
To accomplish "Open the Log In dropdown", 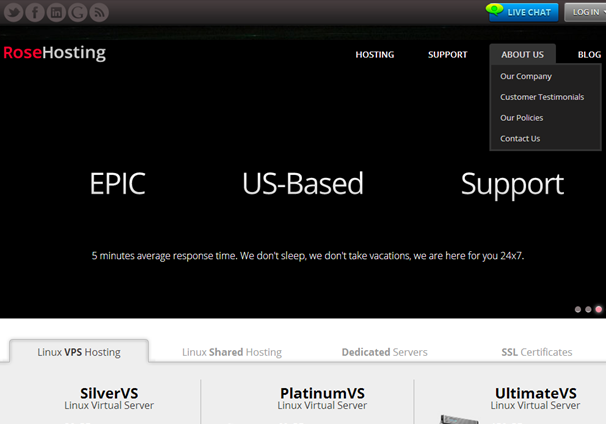I will click(585, 12).
